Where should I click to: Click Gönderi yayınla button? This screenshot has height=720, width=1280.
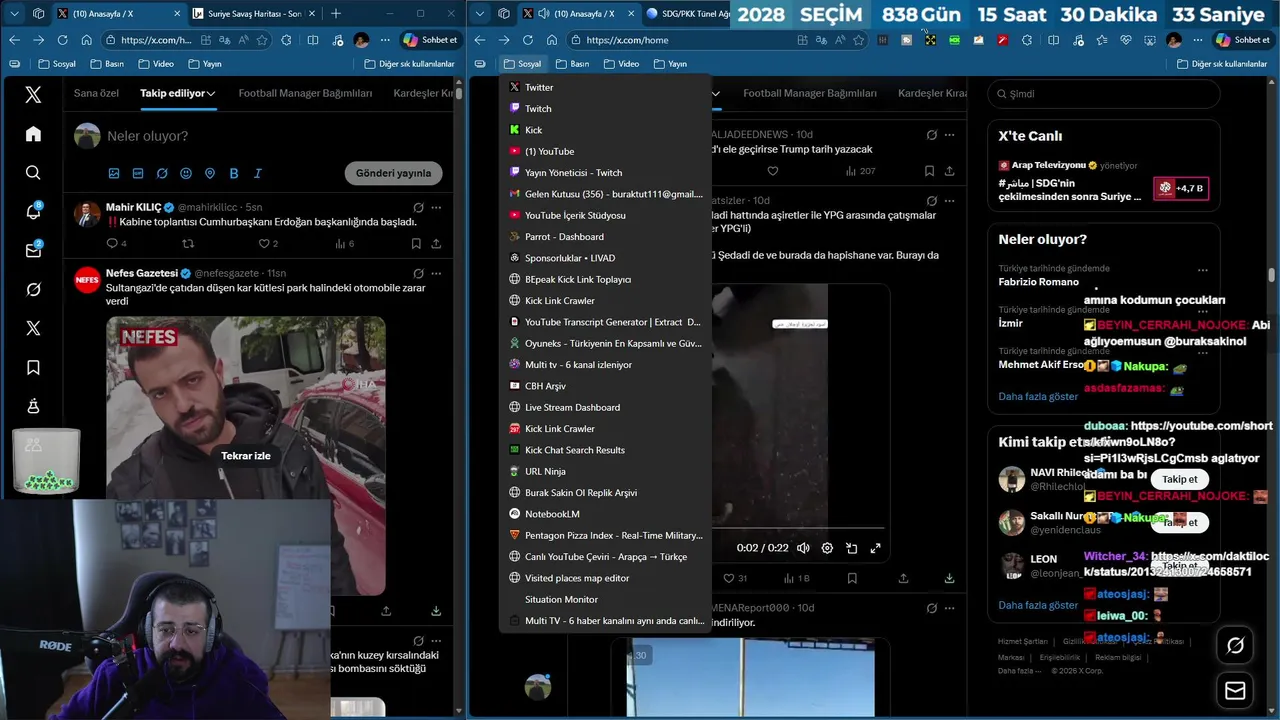(x=393, y=173)
